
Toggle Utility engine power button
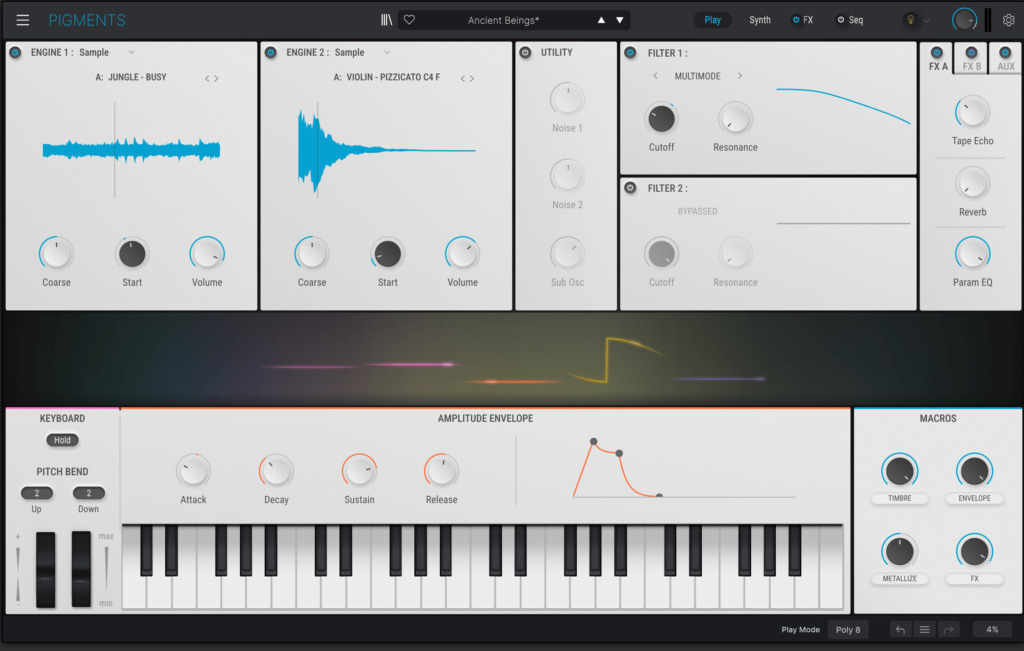(x=525, y=52)
